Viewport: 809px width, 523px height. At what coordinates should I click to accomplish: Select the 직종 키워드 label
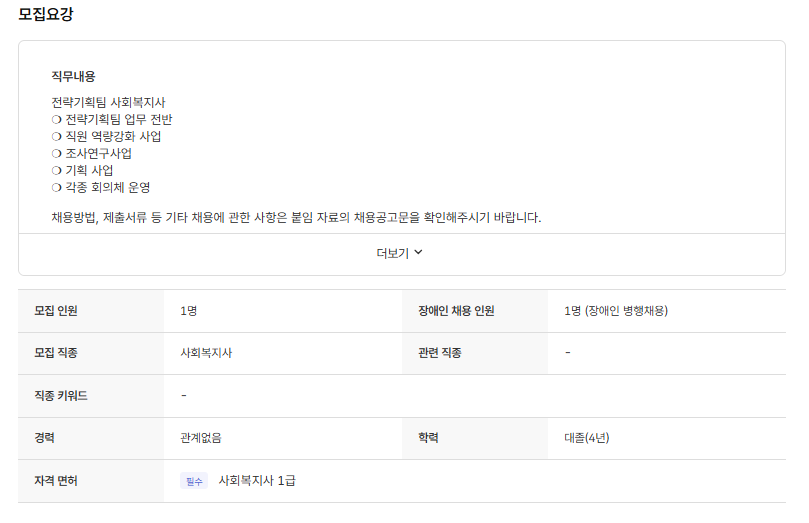[x=61, y=396]
